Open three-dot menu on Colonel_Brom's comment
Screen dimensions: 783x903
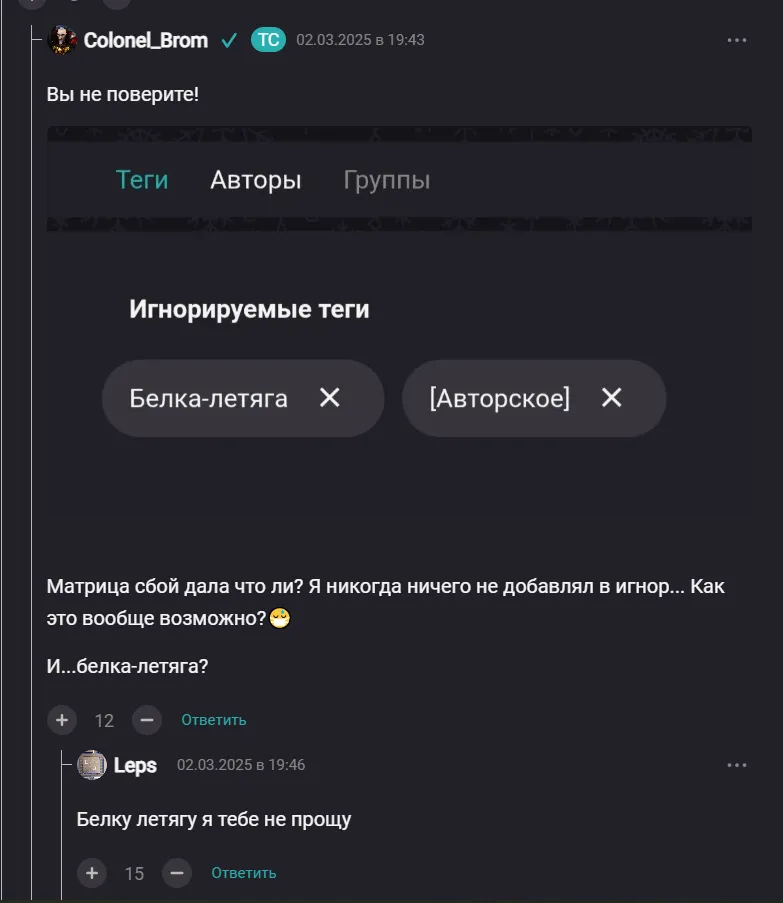737,40
